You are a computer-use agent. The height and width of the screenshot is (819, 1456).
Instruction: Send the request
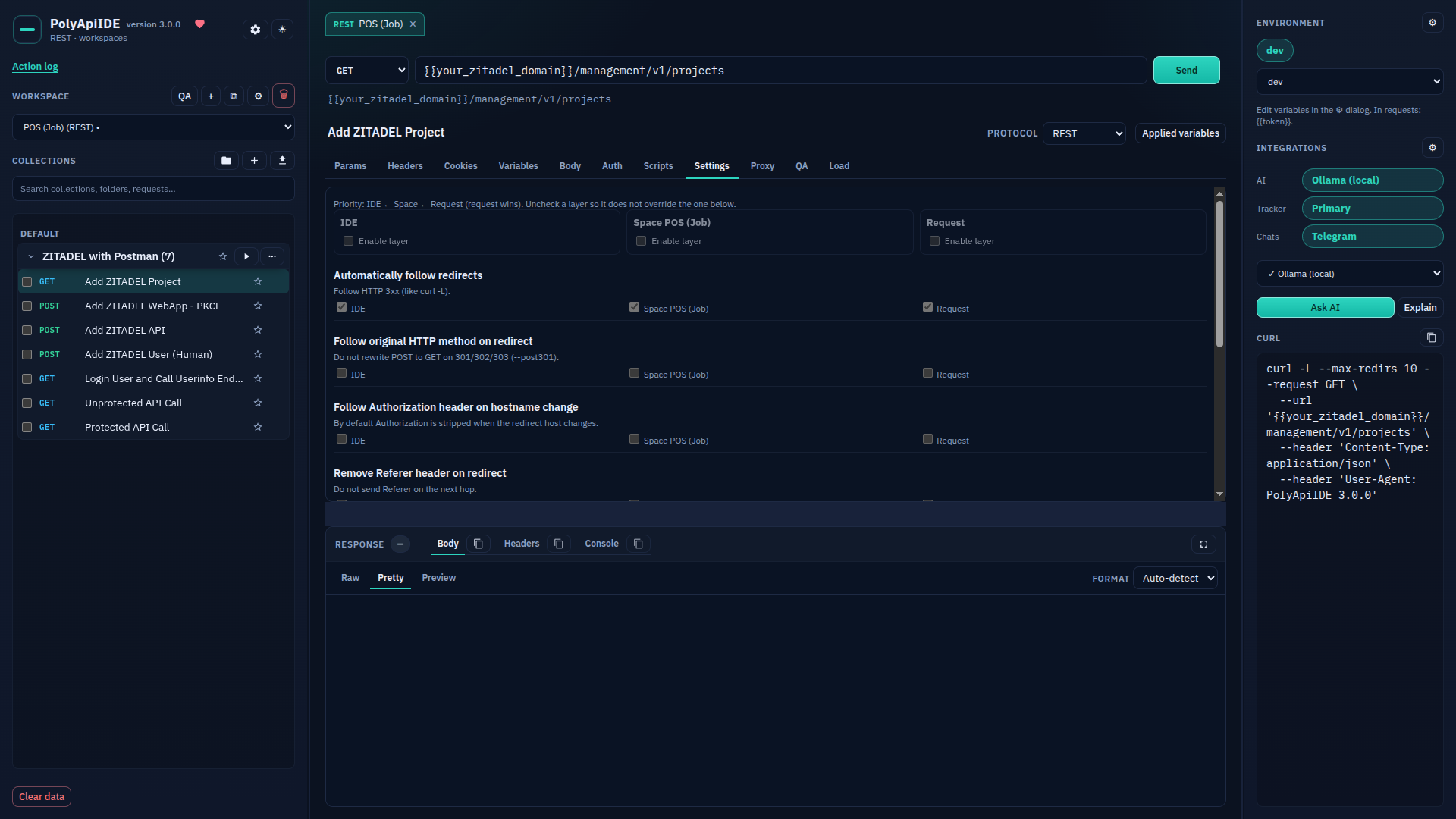pyautogui.click(x=1187, y=71)
